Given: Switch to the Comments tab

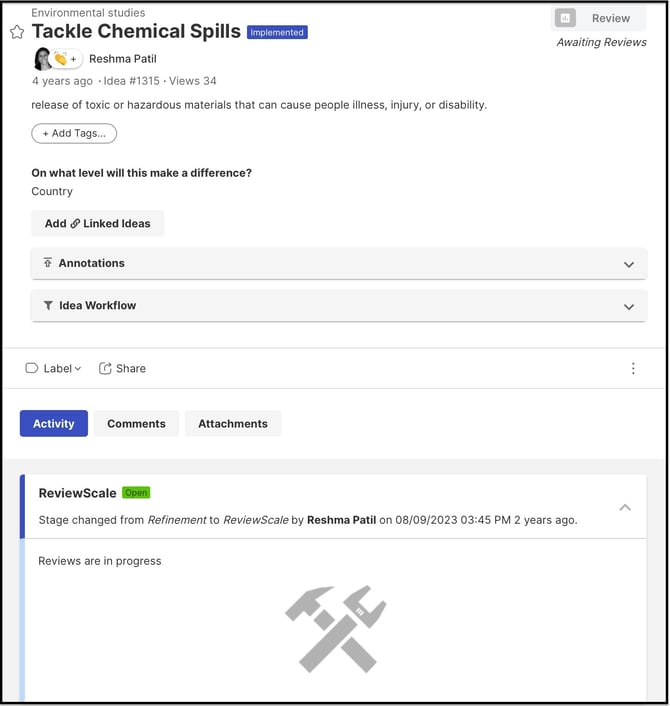Looking at the screenshot, I should coord(136,424).
